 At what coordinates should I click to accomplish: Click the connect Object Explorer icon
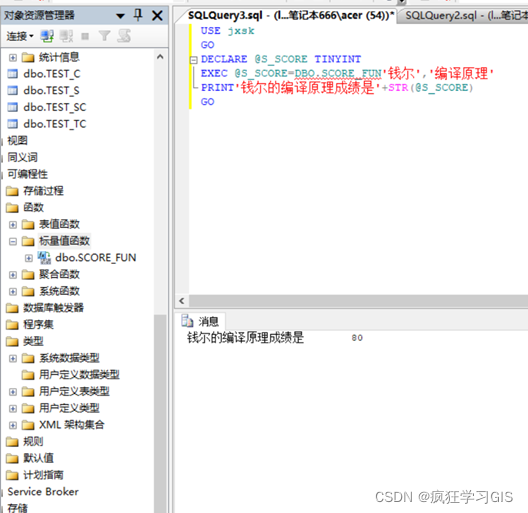pos(47,36)
